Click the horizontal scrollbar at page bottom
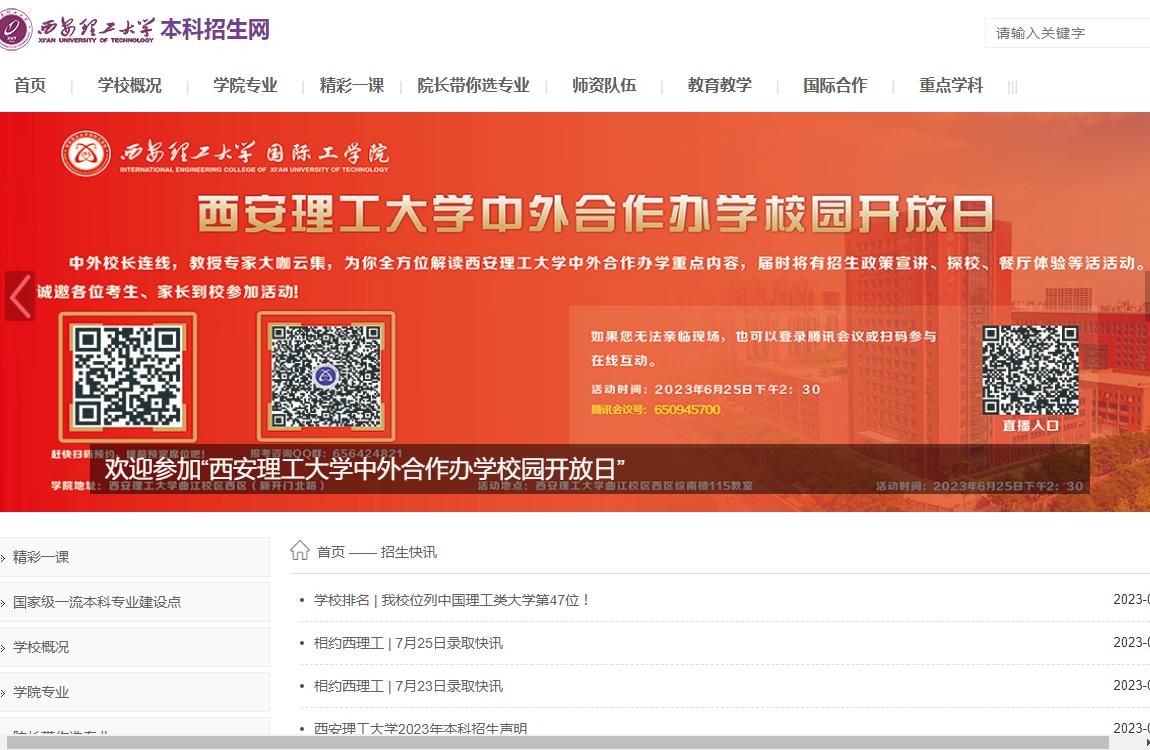Screen dimensions: 1150x750 pos(557,743)
